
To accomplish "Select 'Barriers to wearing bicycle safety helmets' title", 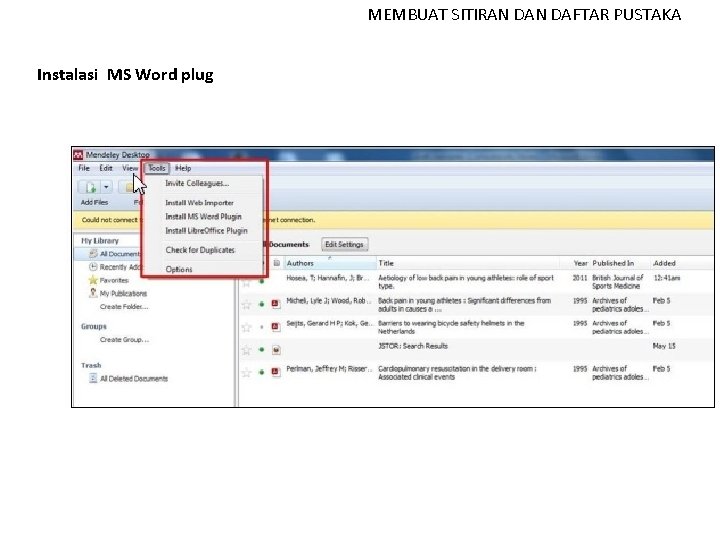I will pyautogui.click(x=451, y=327).
